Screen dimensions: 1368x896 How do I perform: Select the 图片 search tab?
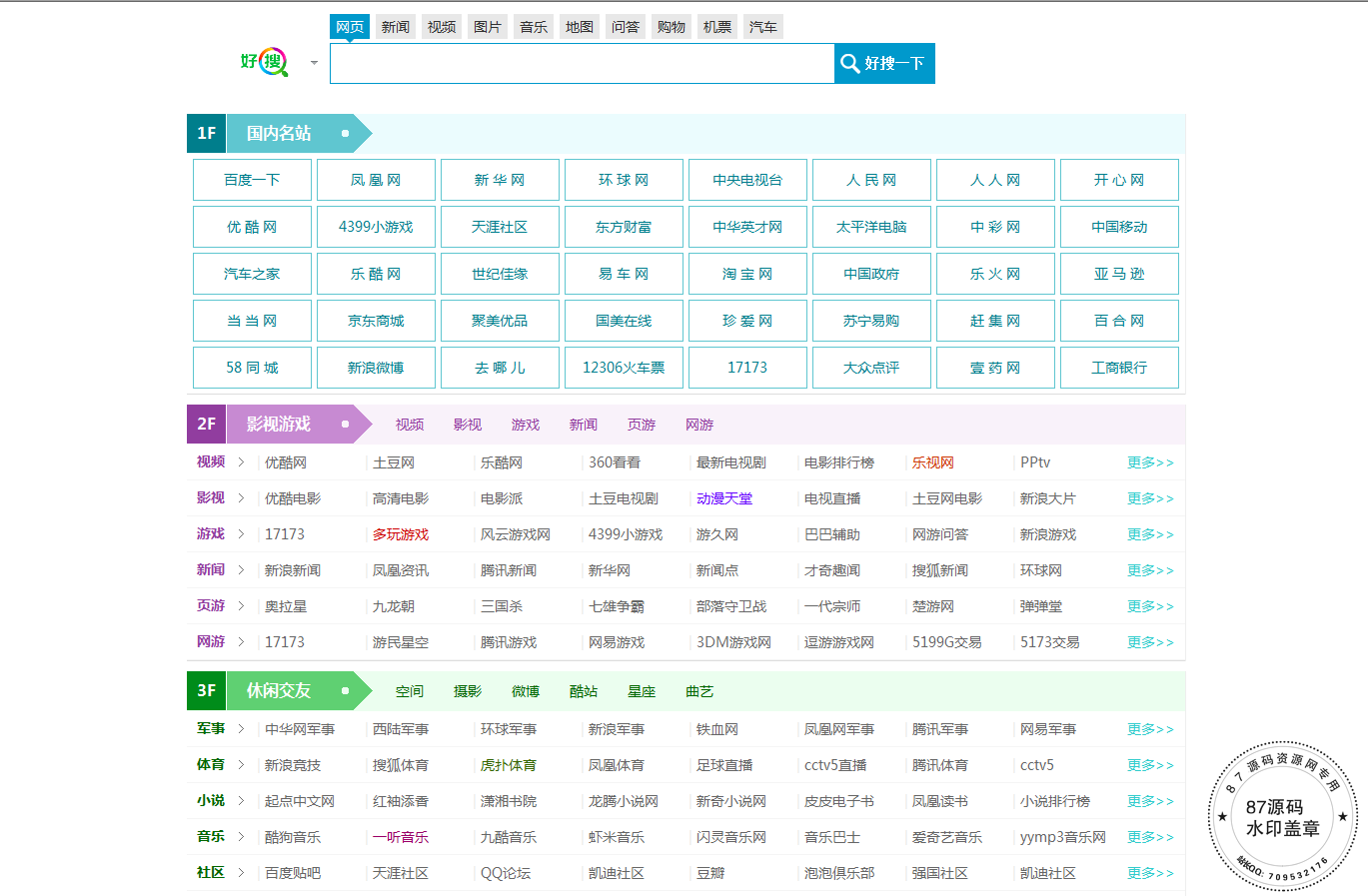(x=488, y=27)
